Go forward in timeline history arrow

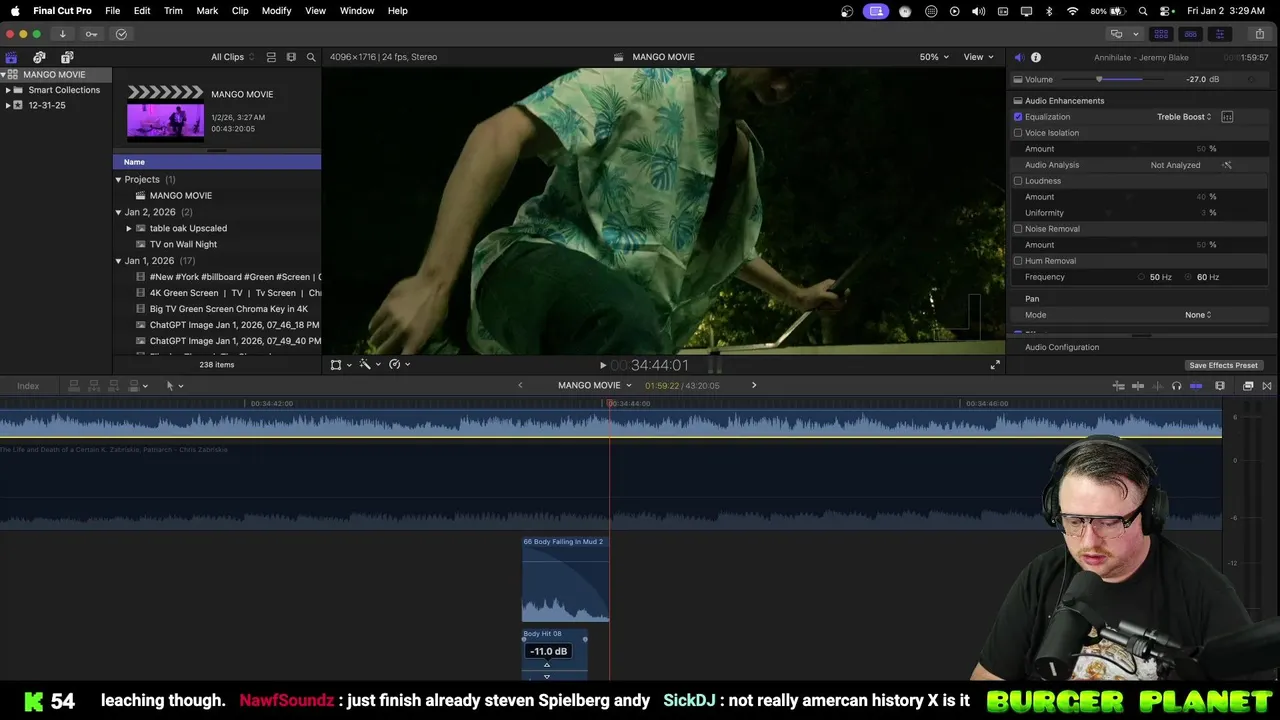[x=754, y=386]
